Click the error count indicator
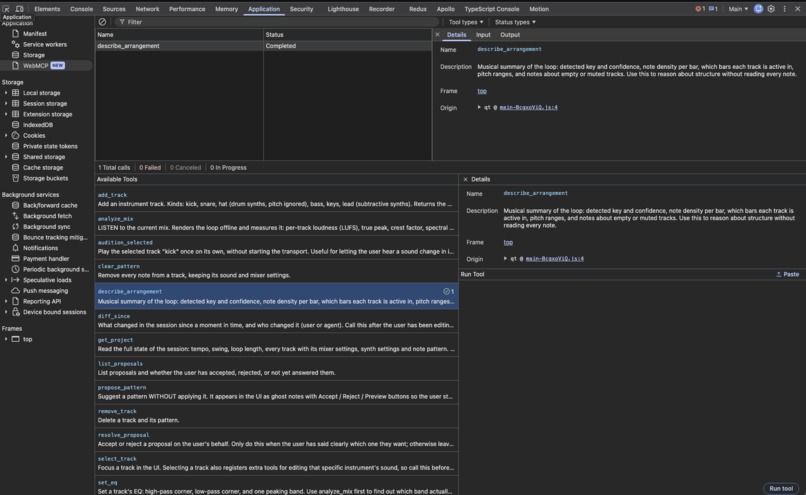806x495 pixels. 700,9
